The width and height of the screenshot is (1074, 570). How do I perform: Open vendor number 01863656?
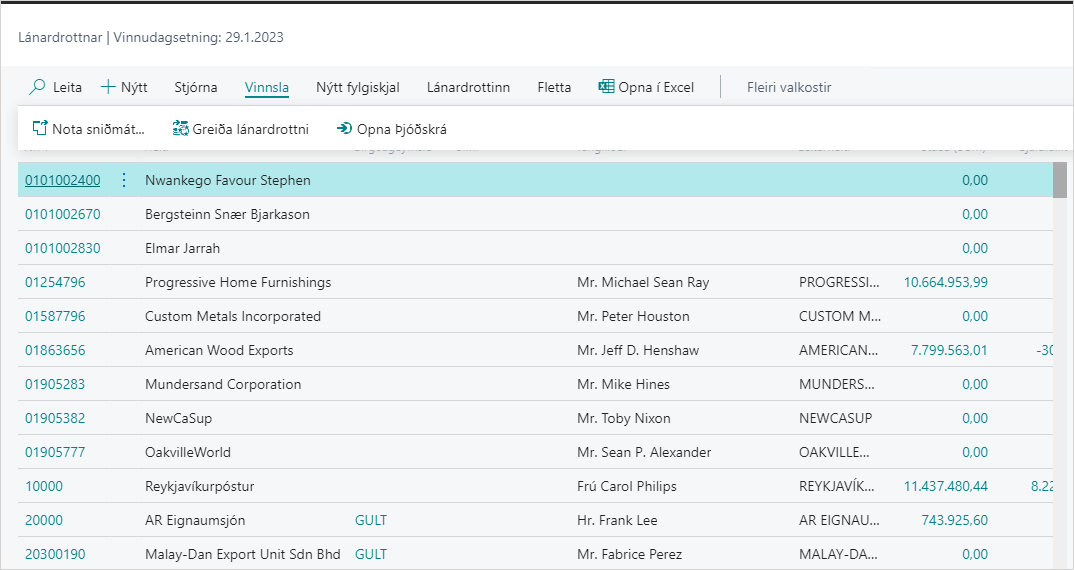pyautogui.click(x=55, y=350)
